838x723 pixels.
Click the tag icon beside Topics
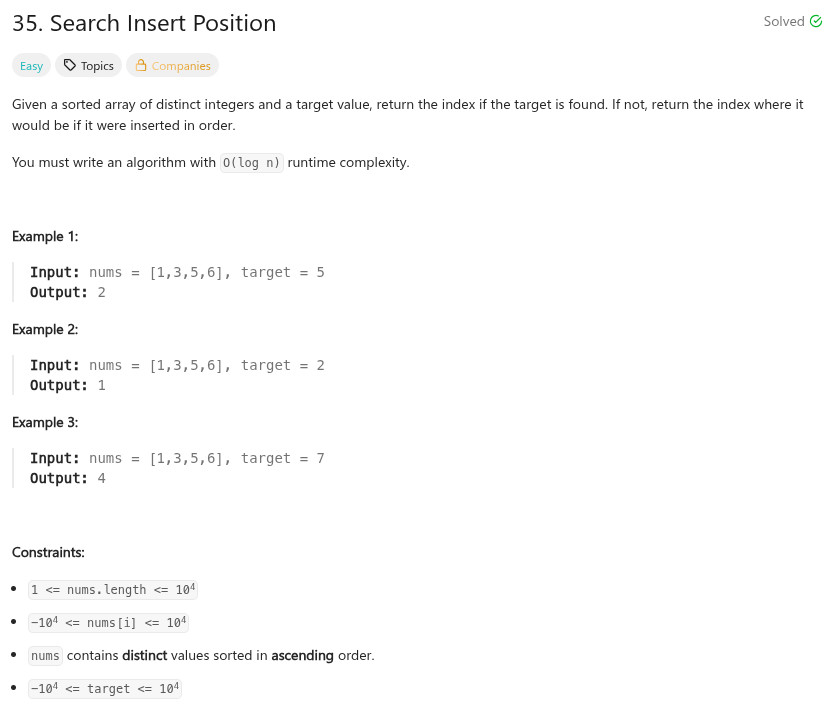click(x=69, y=66)
